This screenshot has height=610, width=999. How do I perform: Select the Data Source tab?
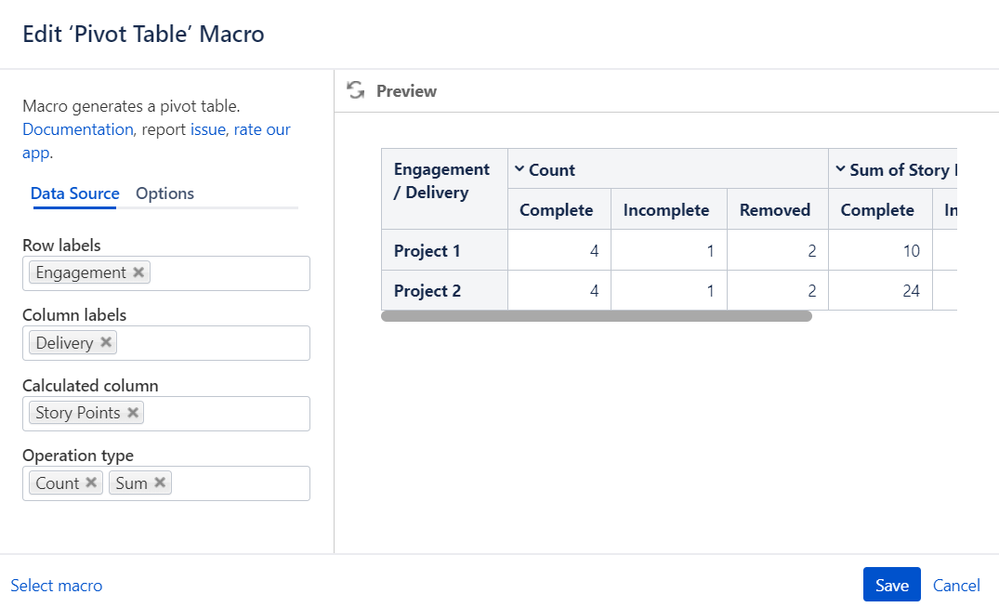pos(75,193)
